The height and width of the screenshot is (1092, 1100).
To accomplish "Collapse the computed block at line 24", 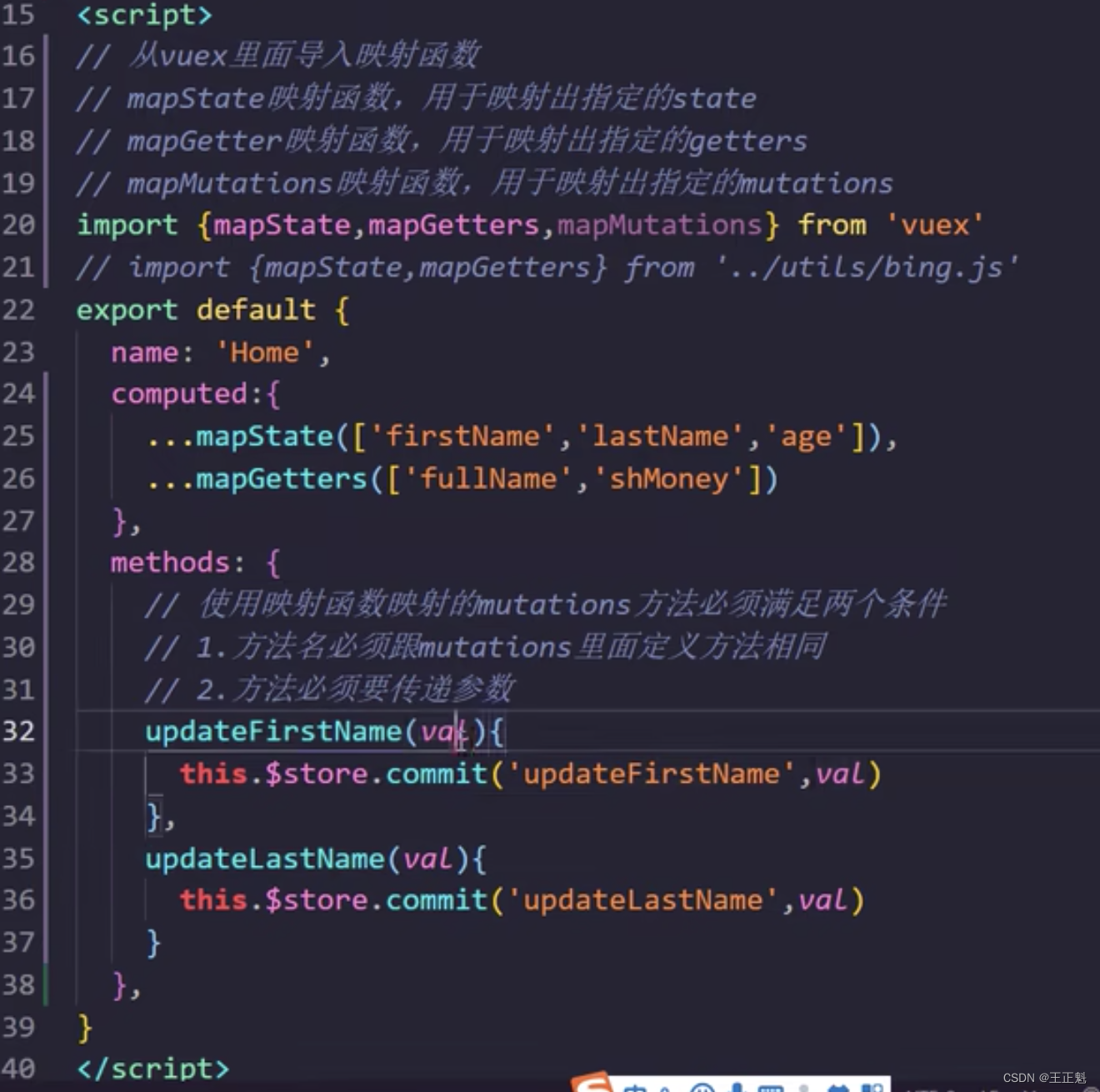I will (x=55, y=393).
